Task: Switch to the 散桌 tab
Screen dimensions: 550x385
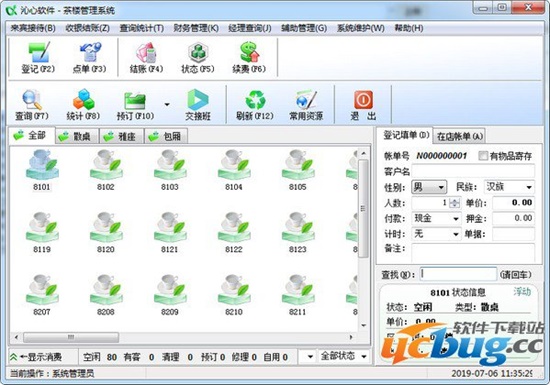Action: pyautogui.click(x=77, y=136)
